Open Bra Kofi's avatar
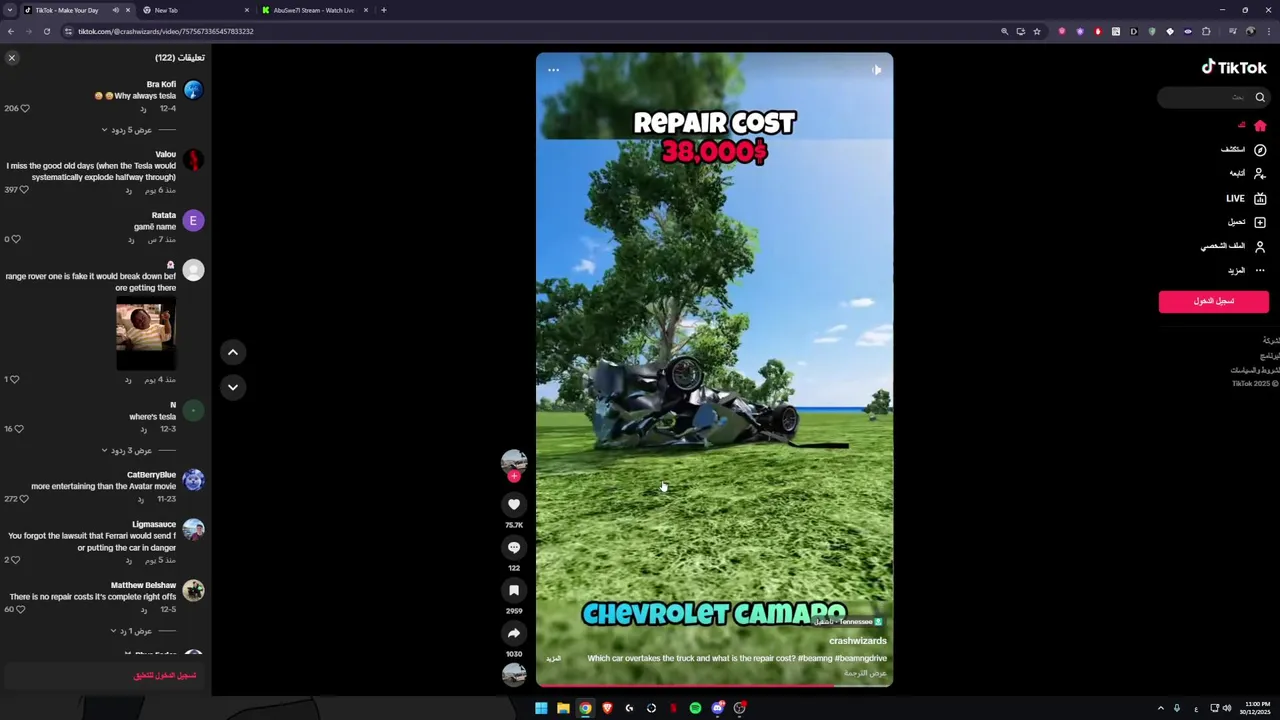Image resolution: width=1280 pixels, height=720 pixels. (x=193, y=90)
